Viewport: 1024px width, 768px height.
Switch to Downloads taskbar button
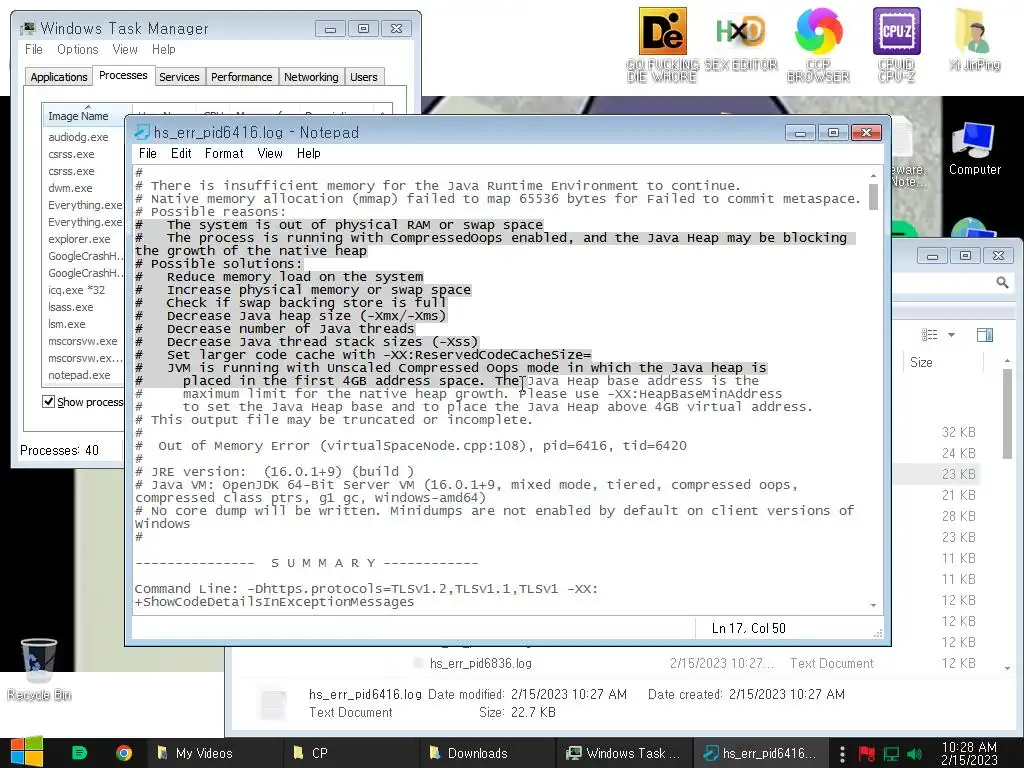coord(486,753)
